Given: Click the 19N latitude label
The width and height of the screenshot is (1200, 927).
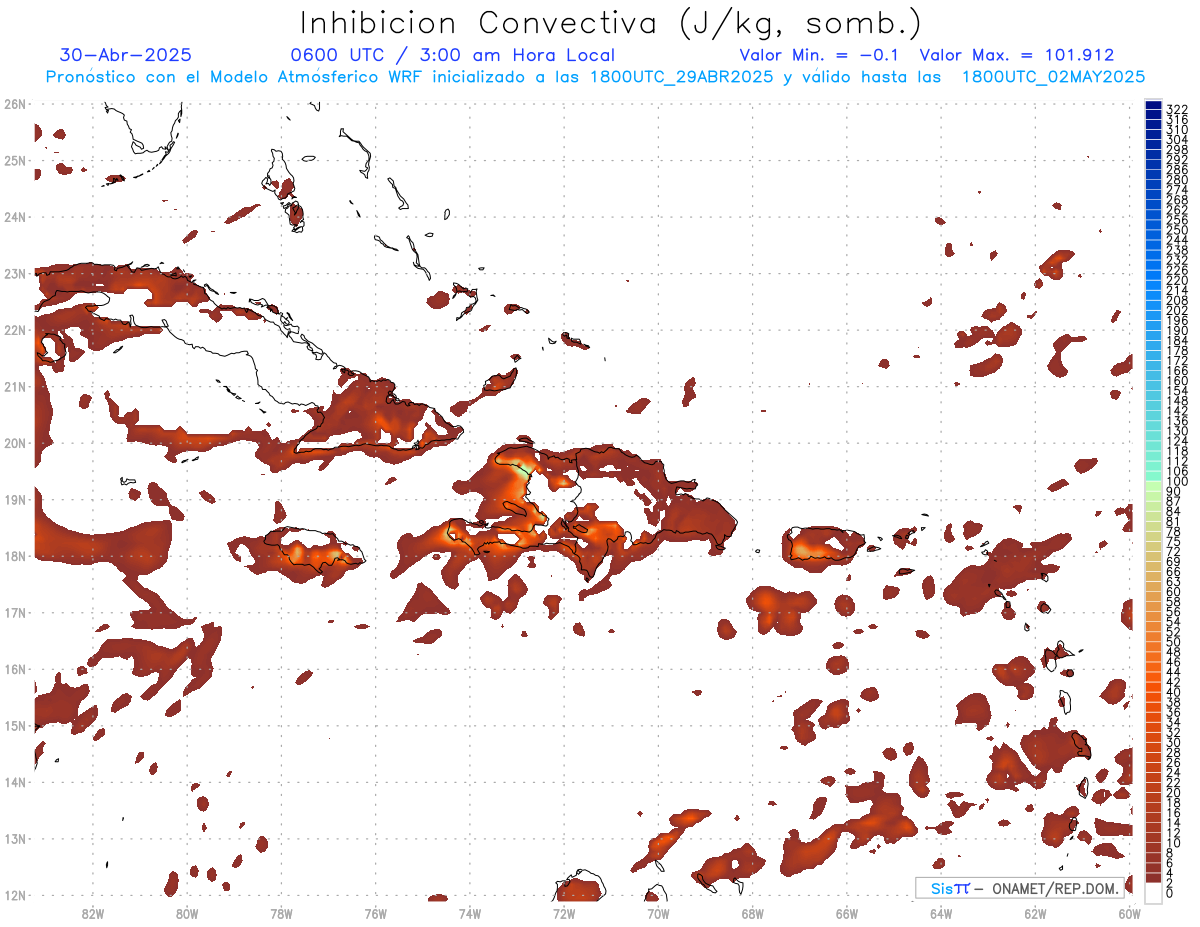Looking at the screenshot, I should click(15, 500).
